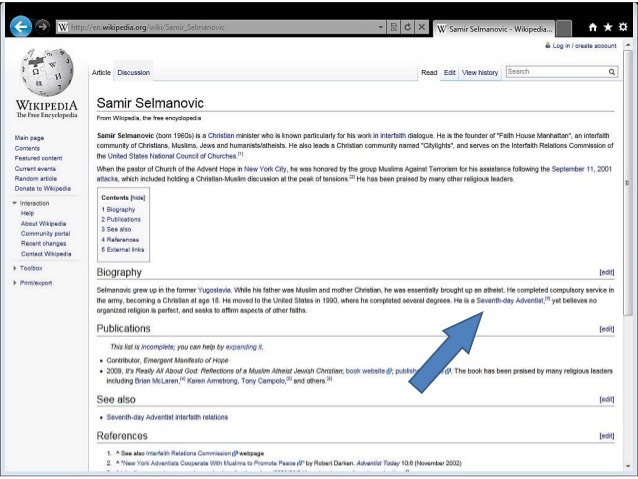Hide the Contents box via [hide]
The width and height of the screenshot is (638, 479).
tap(138, 198)
